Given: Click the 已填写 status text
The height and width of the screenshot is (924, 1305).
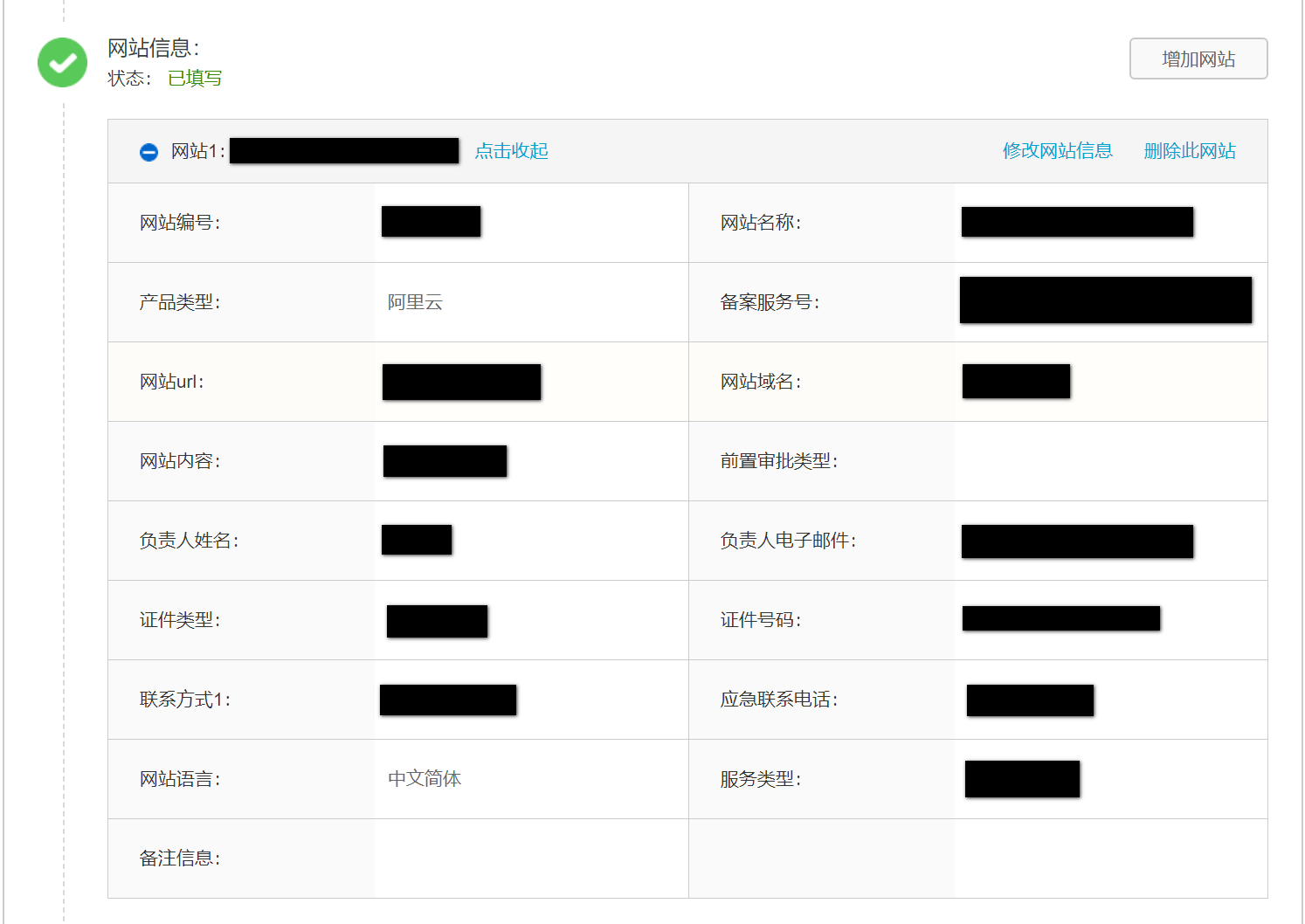Looking at the screenshot, I should click(195, 79).
